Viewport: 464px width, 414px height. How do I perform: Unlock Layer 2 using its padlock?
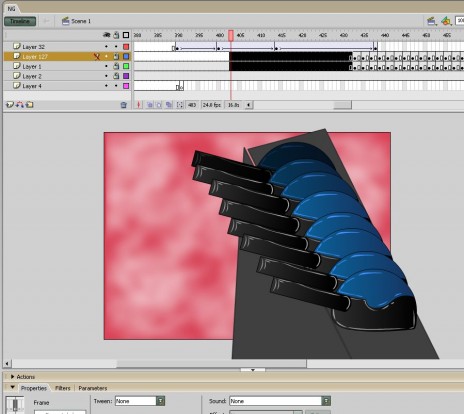click(116, 76)
